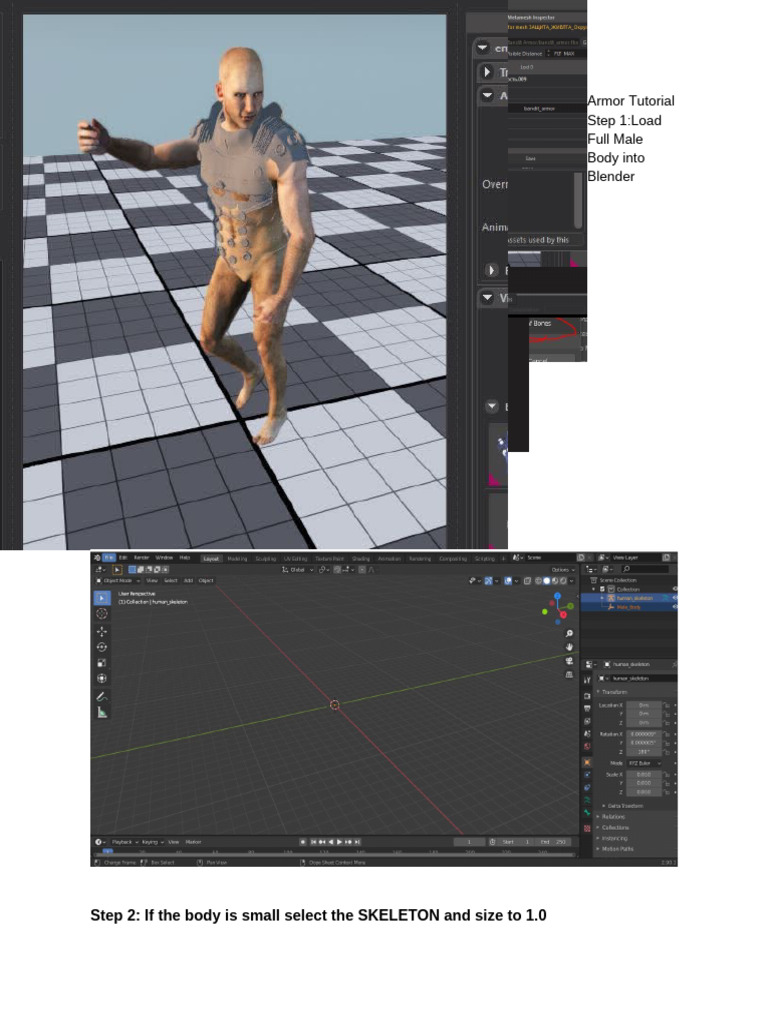Toggle the lock next to Location X

click(x=667, y=705)
